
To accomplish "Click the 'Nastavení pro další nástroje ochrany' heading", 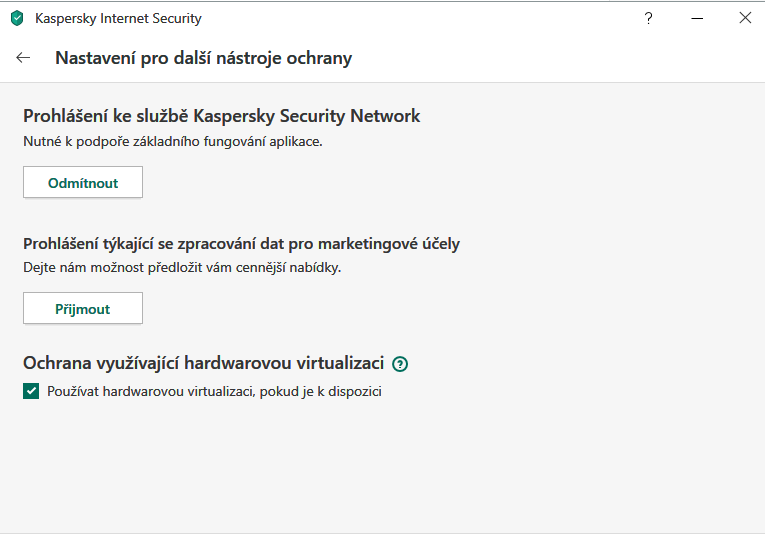I will pos(203,58).
